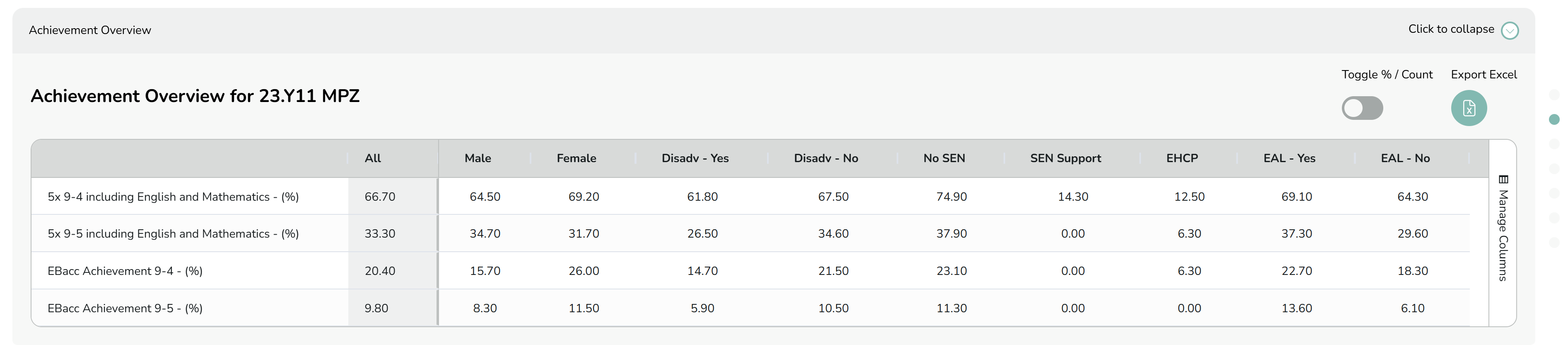Click the Export Excel icon button
The height and width of the screenshot is (345, 1568).
click(x=1469, y=108)
